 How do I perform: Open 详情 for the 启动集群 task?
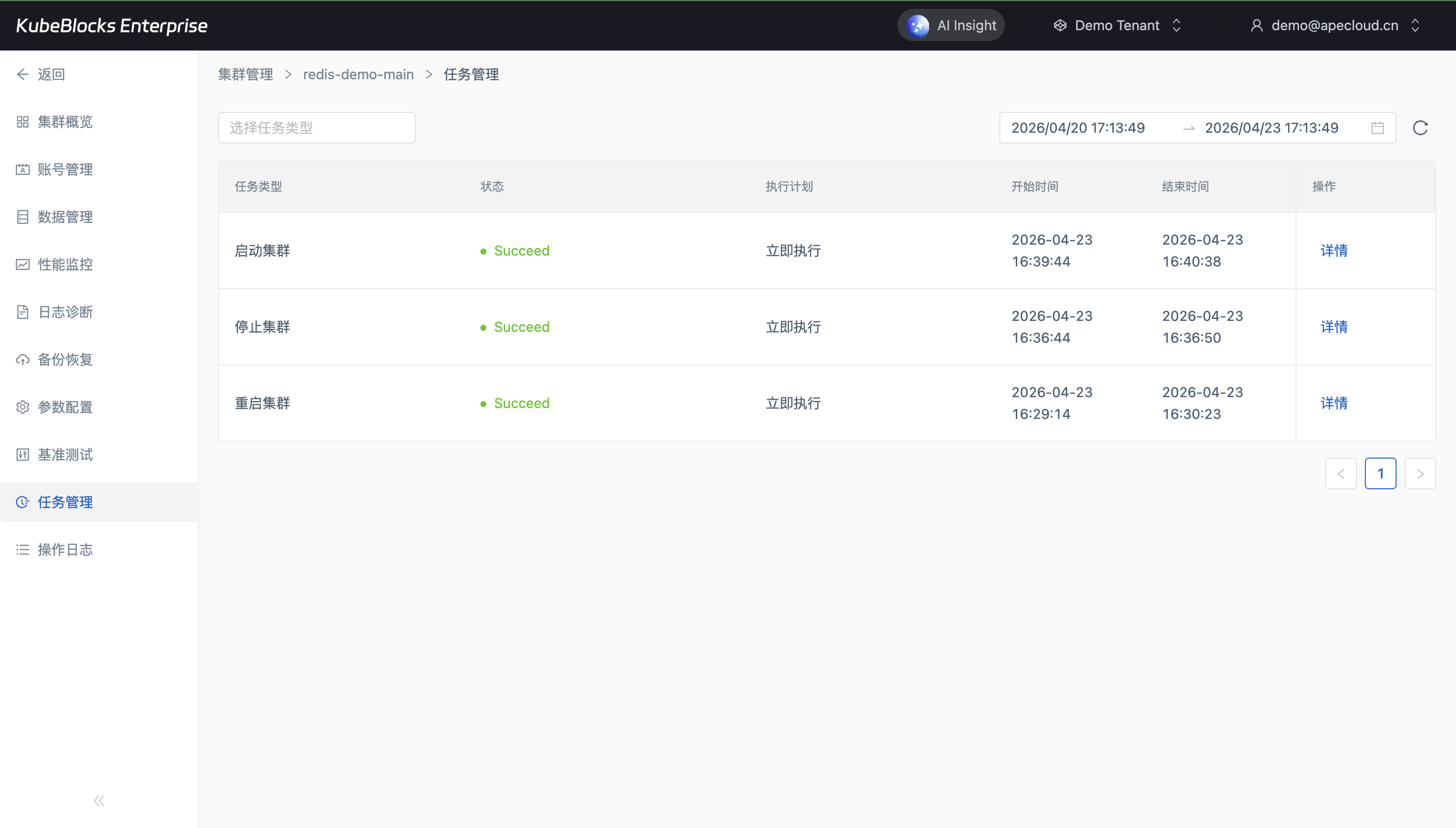pos(1333,251)
